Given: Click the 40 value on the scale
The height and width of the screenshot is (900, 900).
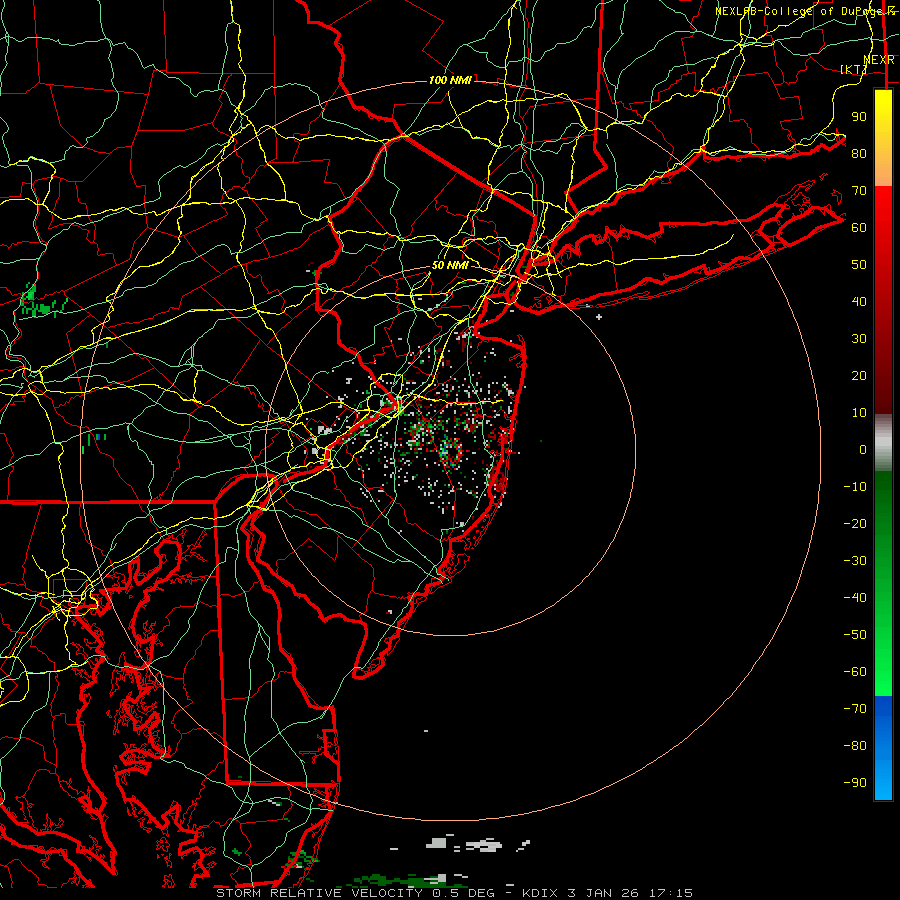Looking at the screenshot, I should click(859, 301).
